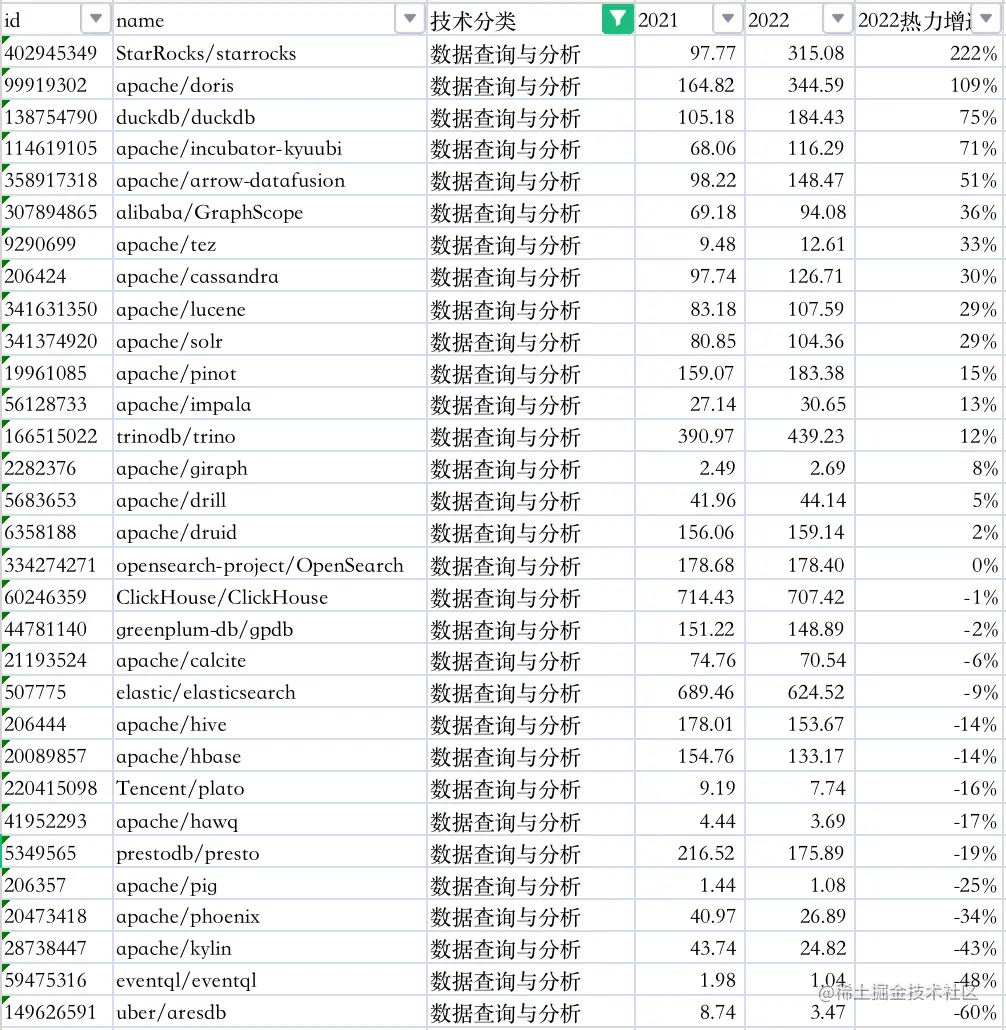Select cell apache/solr
Screen dimensions: 1006x1030
[269, 341]
